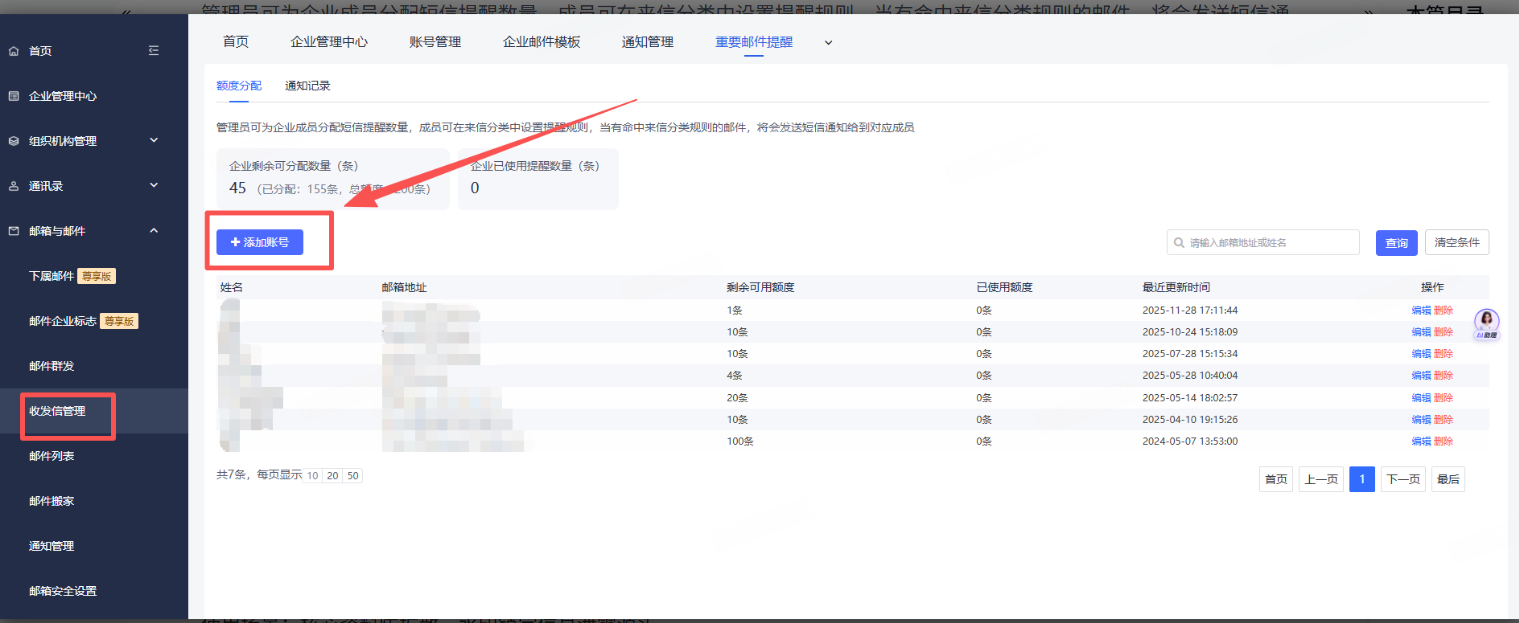The width and height of the screenshot is (1519, 623).
Task: Delete the row updated 2025-11-28 17:11:44
Action: tap(1443, 310)
